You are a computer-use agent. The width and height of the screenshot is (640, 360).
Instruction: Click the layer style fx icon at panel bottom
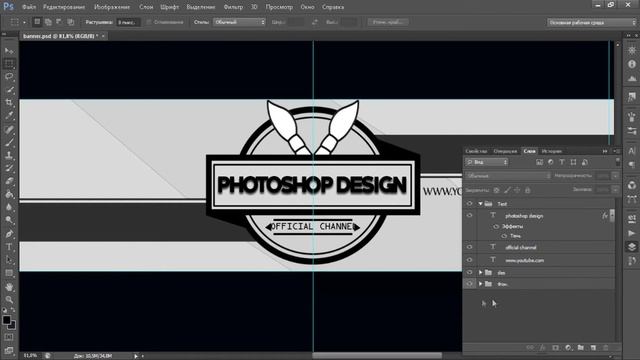coord(542,348)
